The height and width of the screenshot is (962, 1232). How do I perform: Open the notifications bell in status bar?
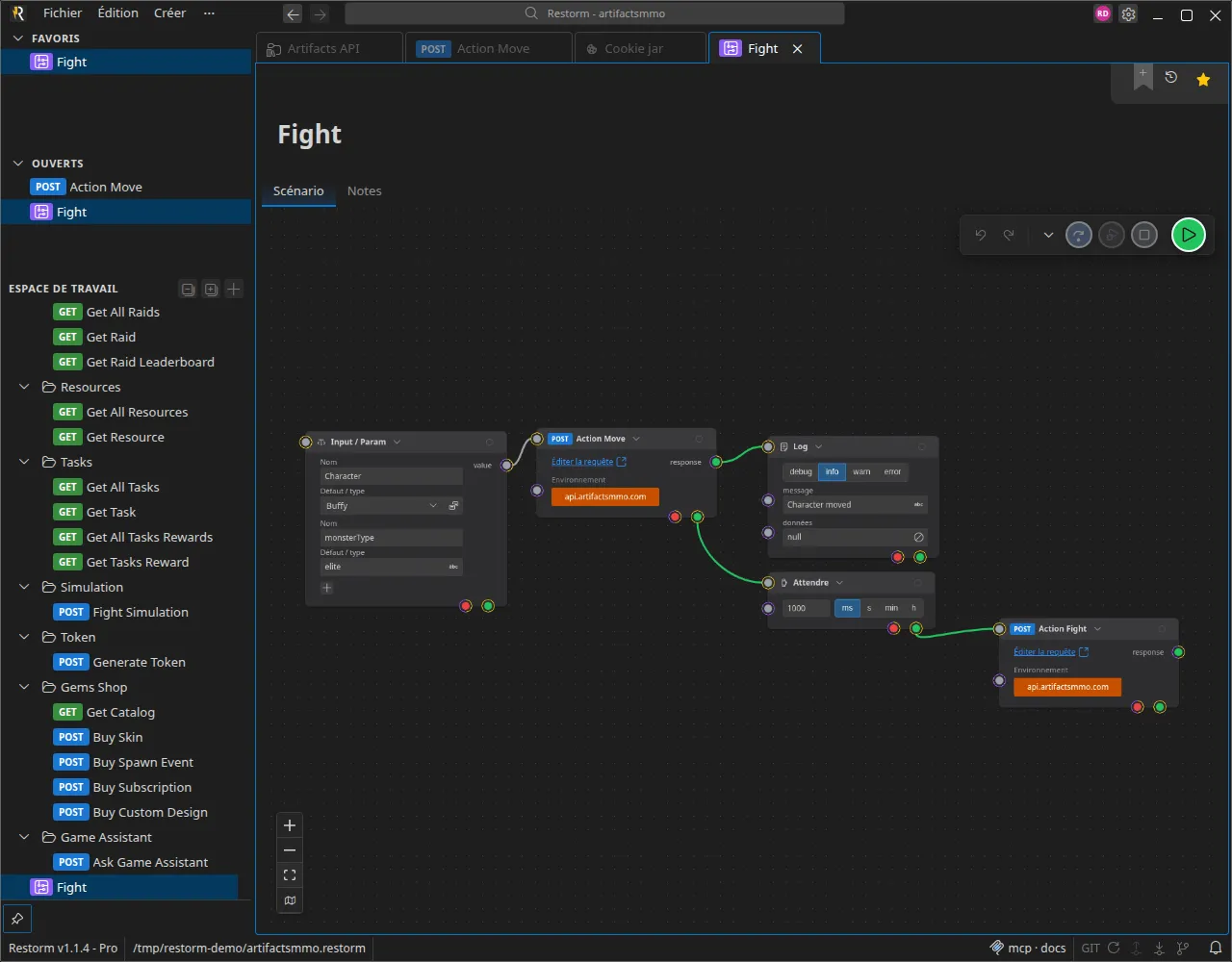point(1217,948)
